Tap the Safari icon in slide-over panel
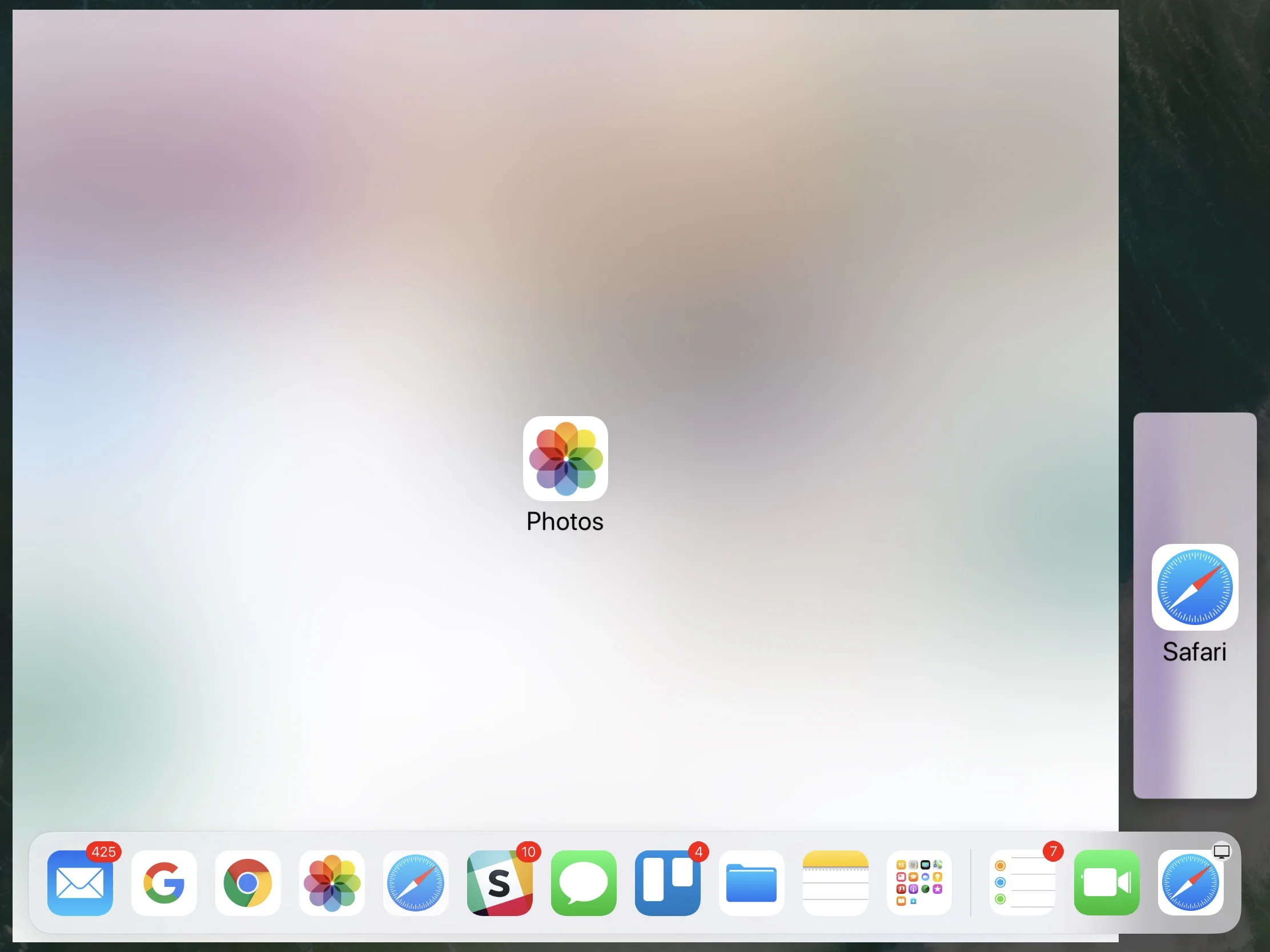This screenshot has width=1270, height=952. click(1194, 587)
